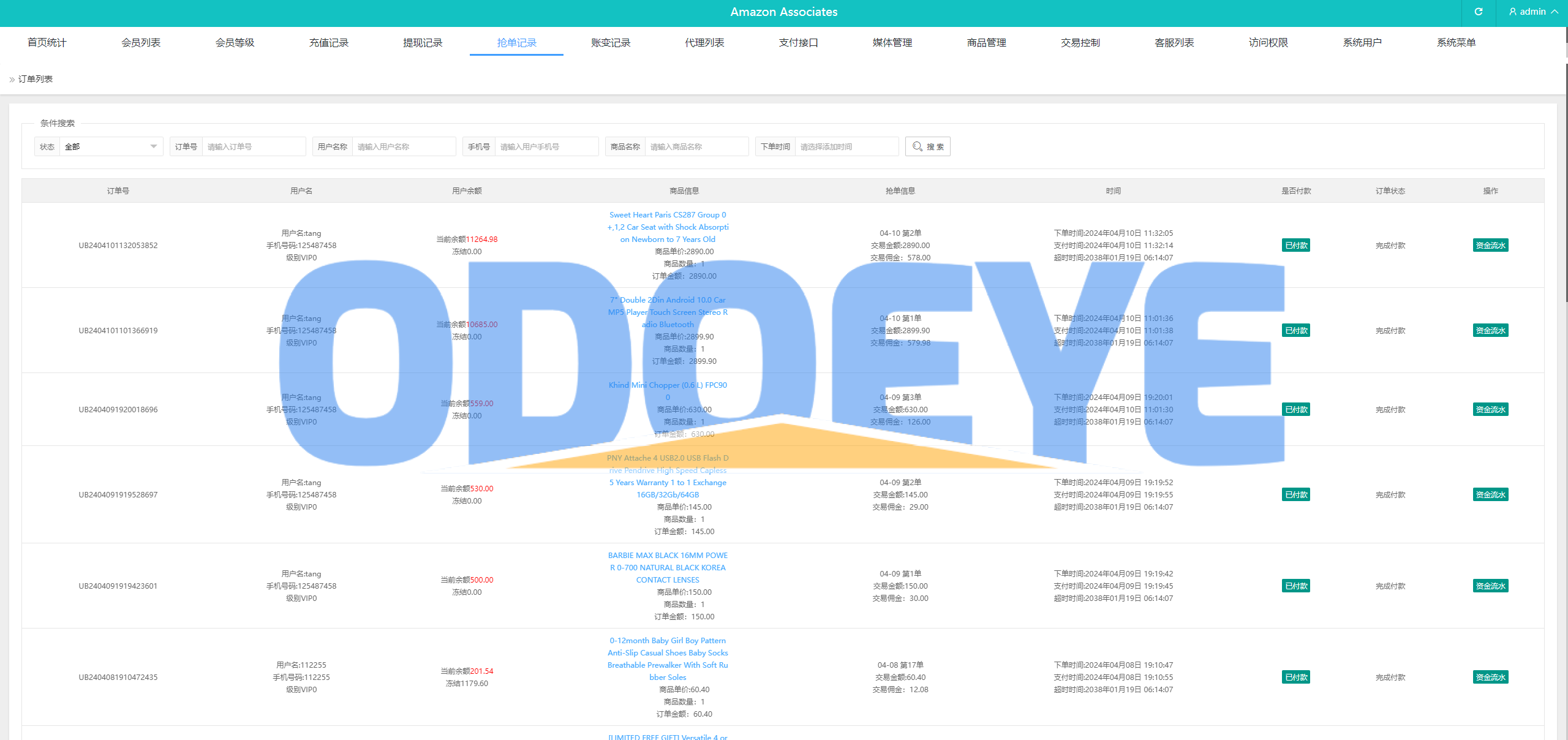Open 商品管理 tab
1568x740 pixels.
987,42
